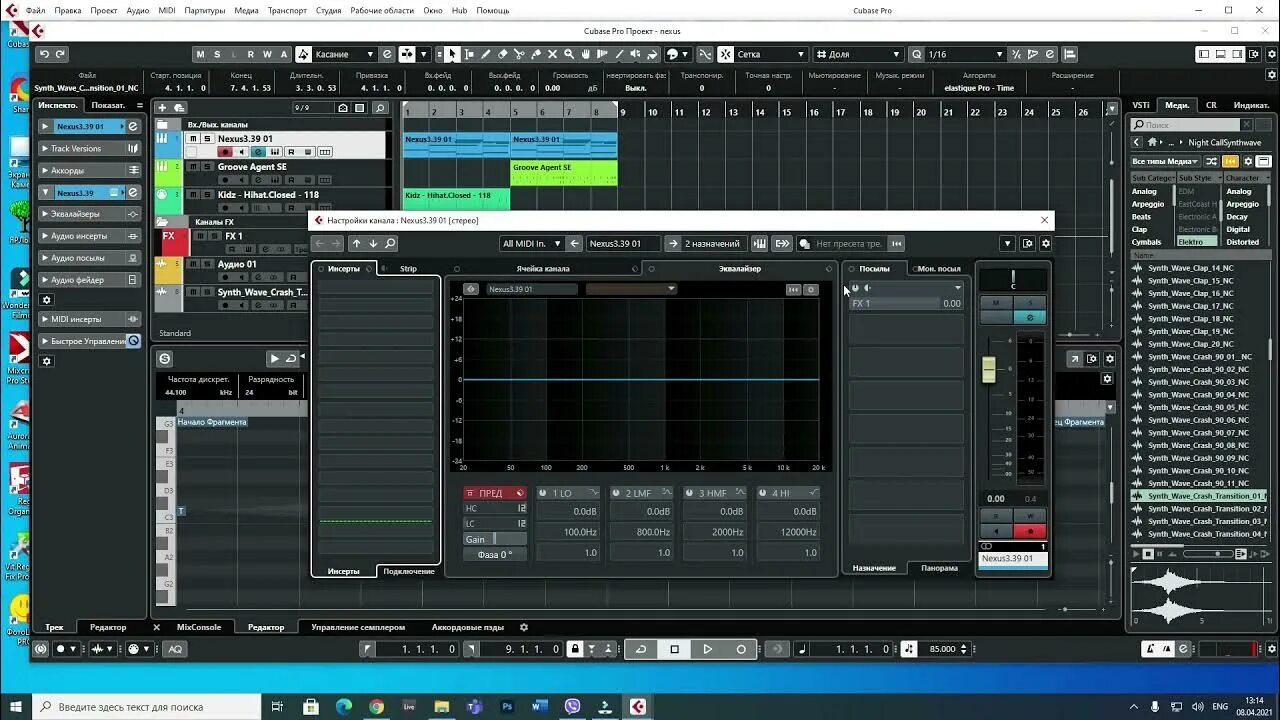The image size is (1280, 720).
Task: Mute the Nexus3.39 01 track
Action: pos(194,139)
